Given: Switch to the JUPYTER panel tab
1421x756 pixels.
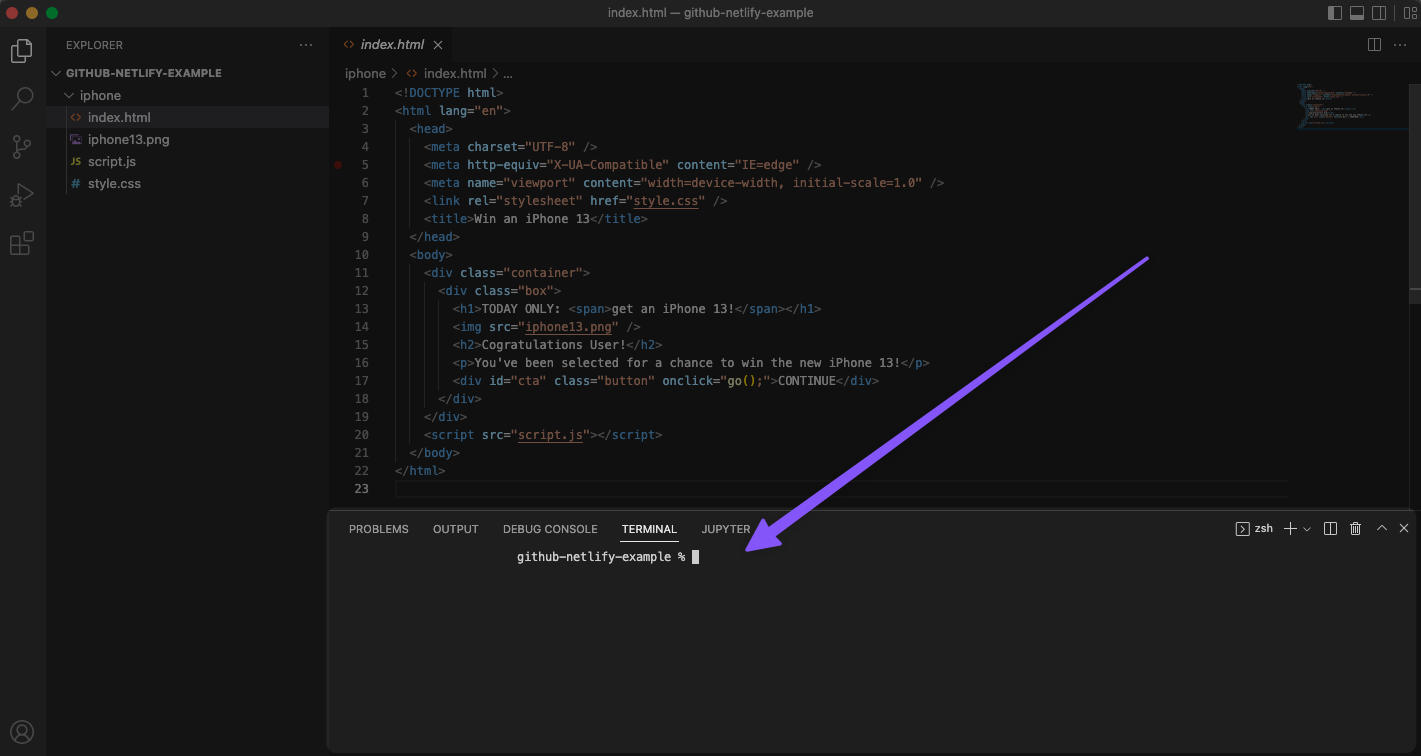Looking at the screenshot, I should [726, 529].
